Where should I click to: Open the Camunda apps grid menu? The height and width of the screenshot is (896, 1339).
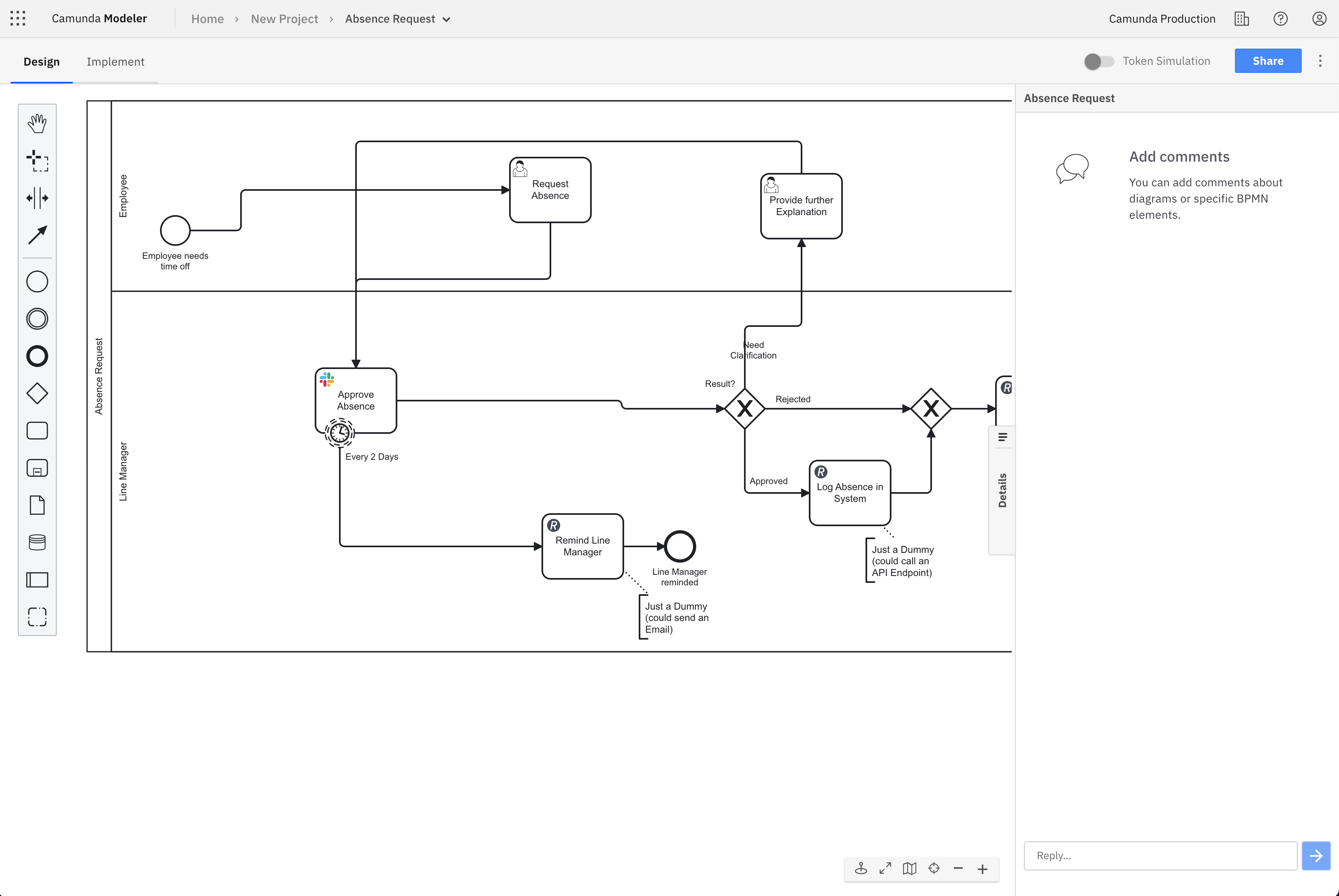pyautogui.click(x=17, y=18)
